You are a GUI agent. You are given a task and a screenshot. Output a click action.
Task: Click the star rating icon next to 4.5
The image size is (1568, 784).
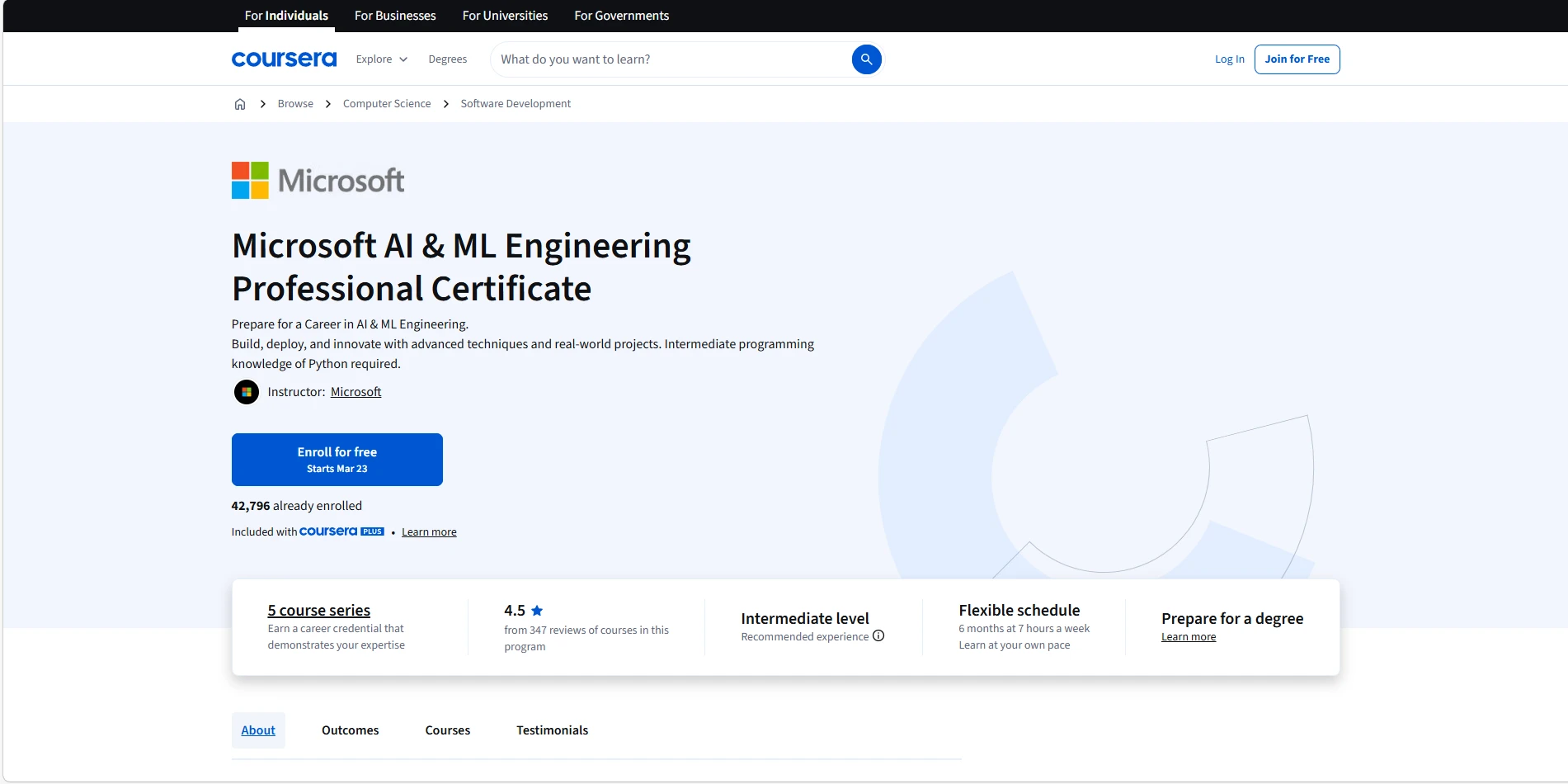(536, 610)
